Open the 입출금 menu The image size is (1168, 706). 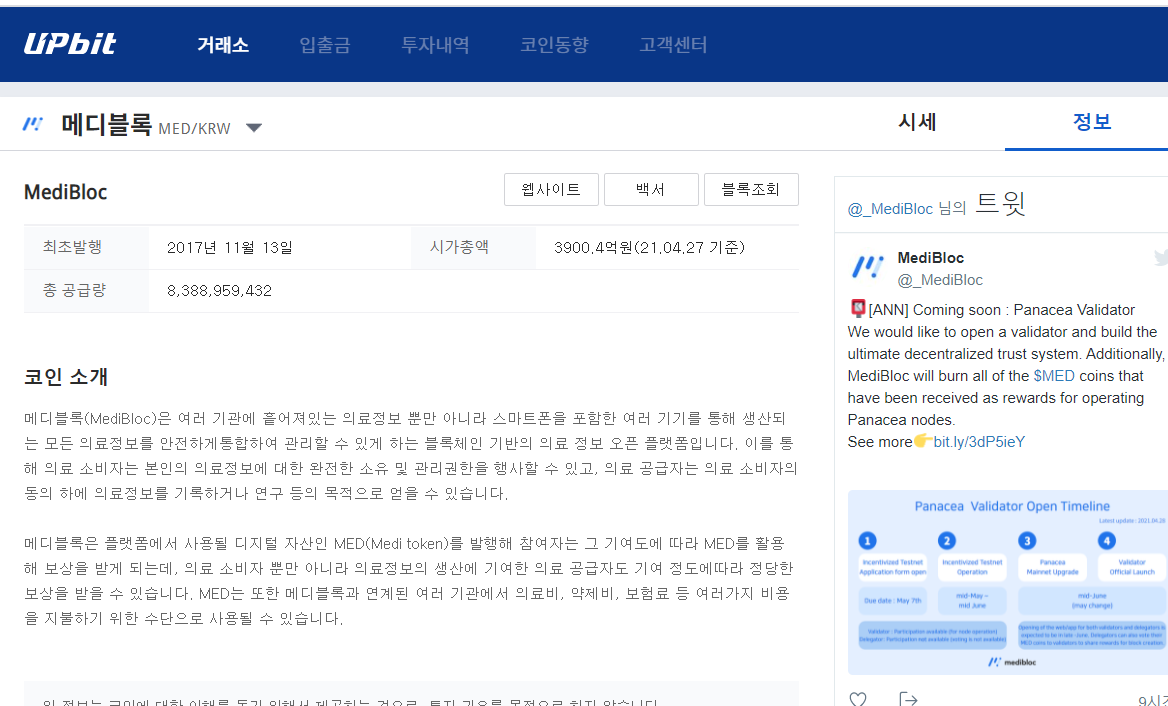tap(325, 45)
